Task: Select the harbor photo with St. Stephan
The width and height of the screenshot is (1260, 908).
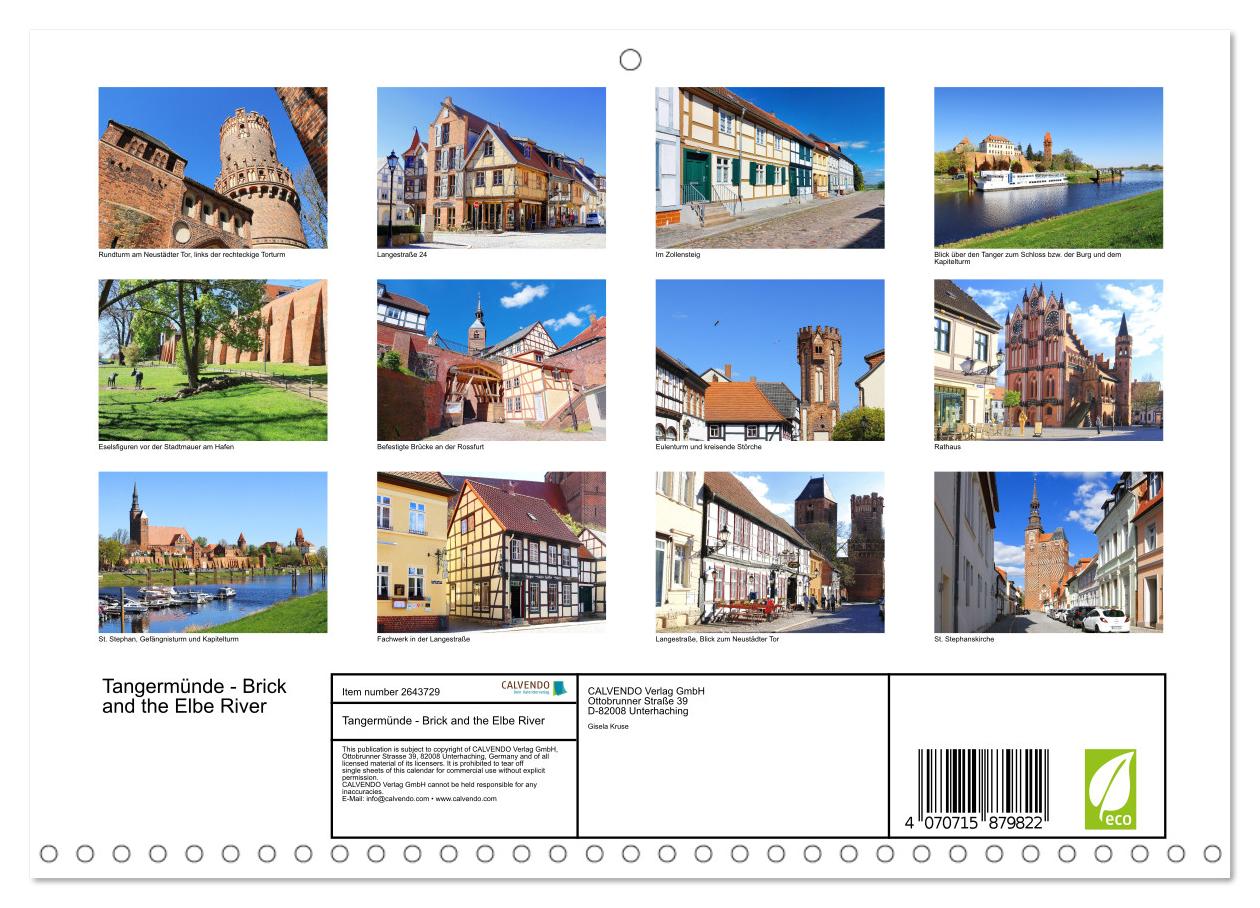Action: click(x=213, y=552)
